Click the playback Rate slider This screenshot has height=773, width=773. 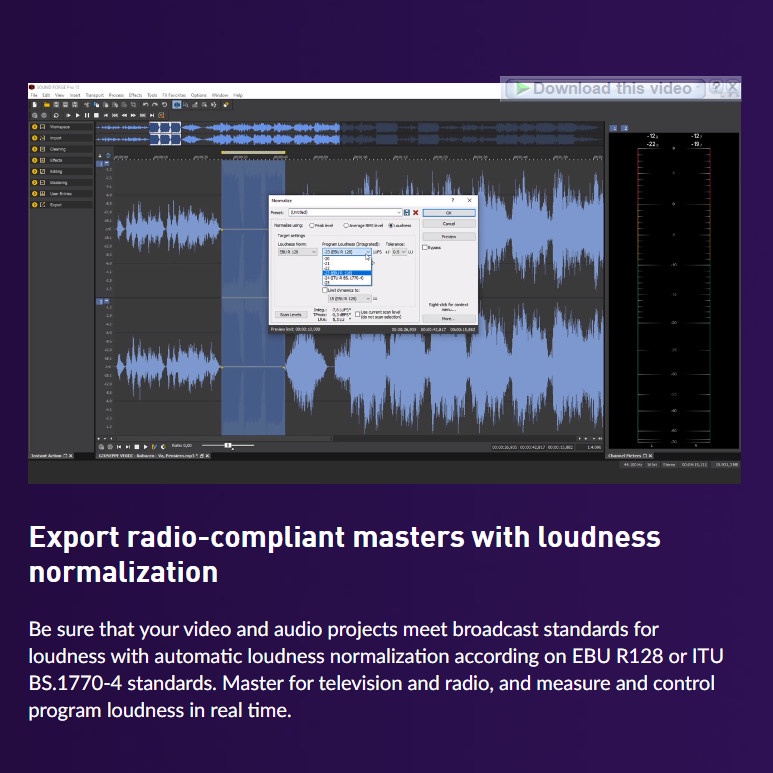pos(228,445)
